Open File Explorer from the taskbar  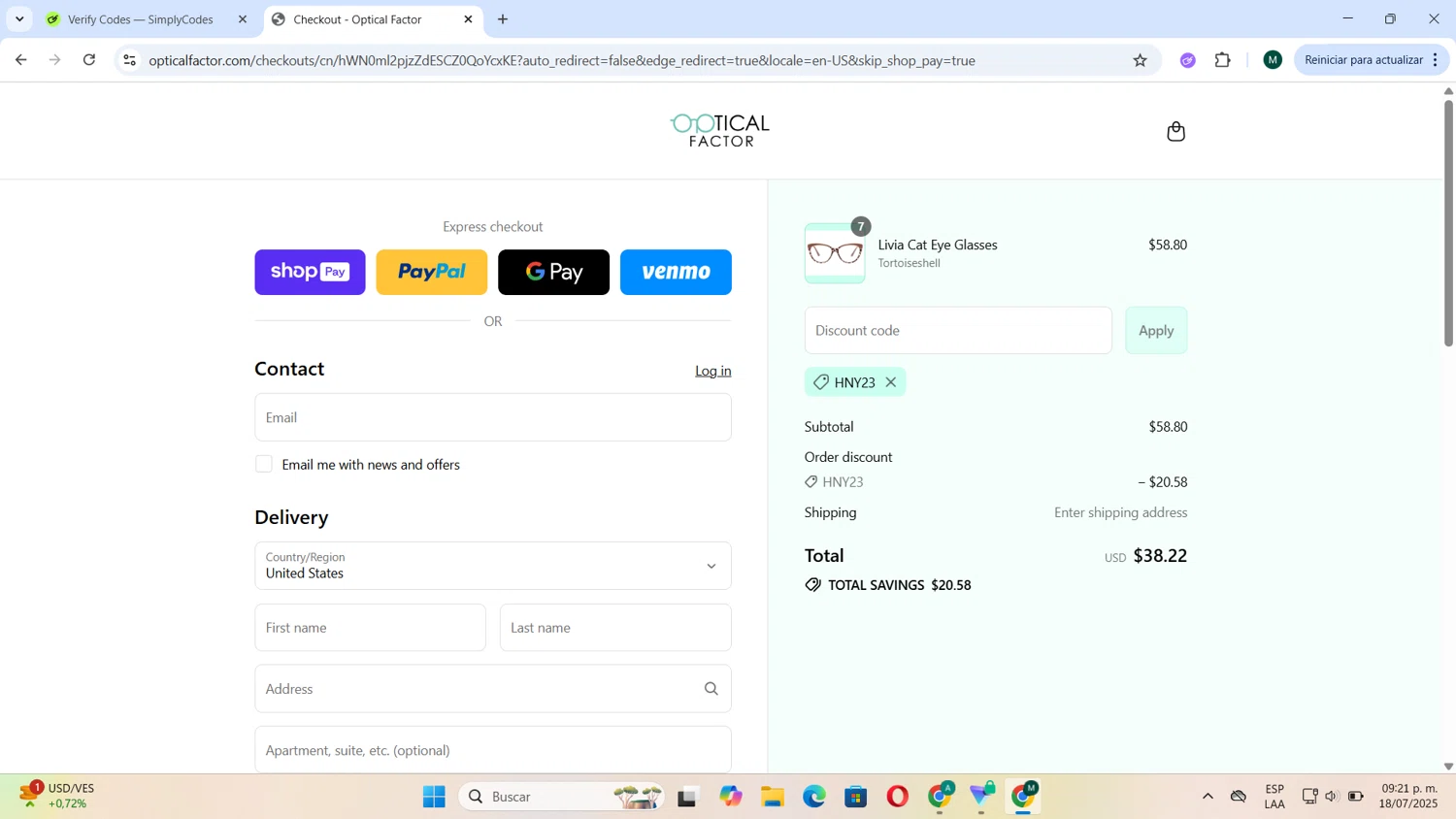pos(772,797)
